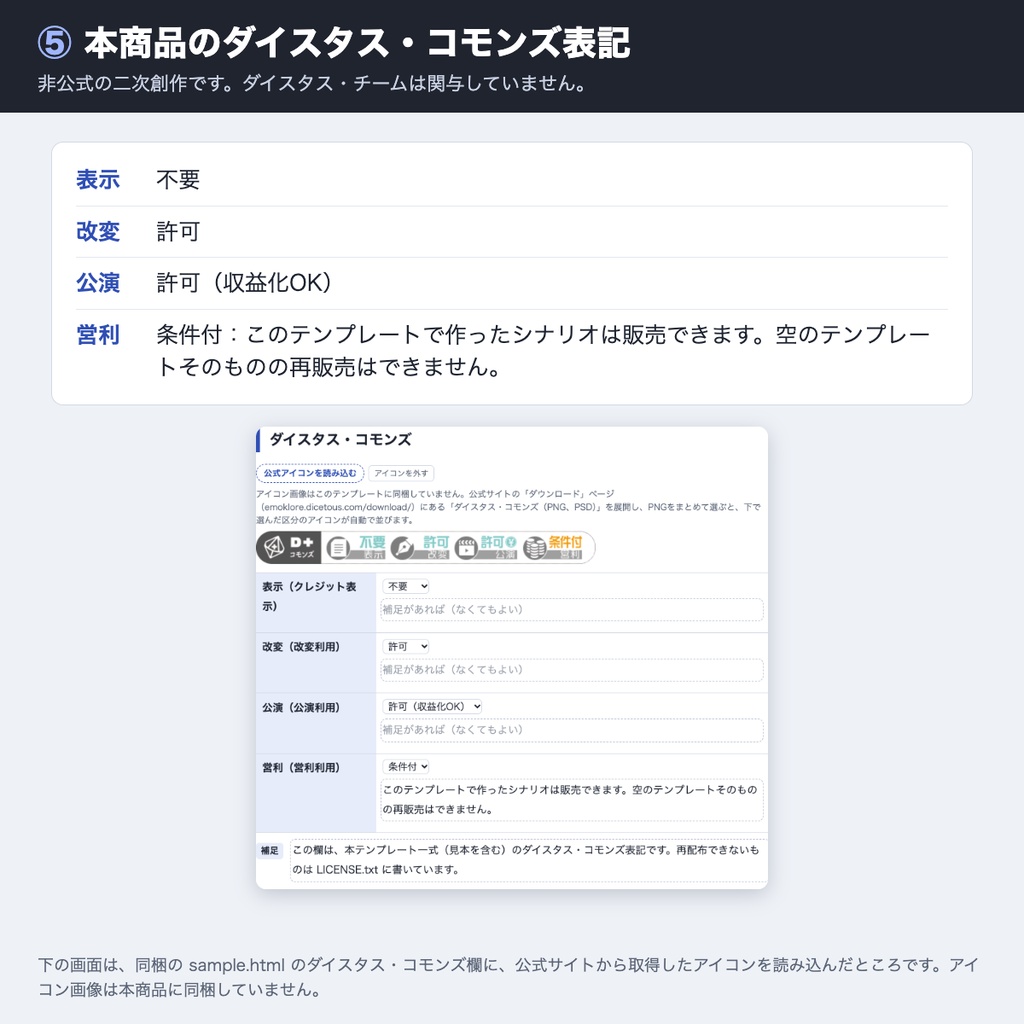Open the 表示 dropdown showing 不要

[406, 586]
